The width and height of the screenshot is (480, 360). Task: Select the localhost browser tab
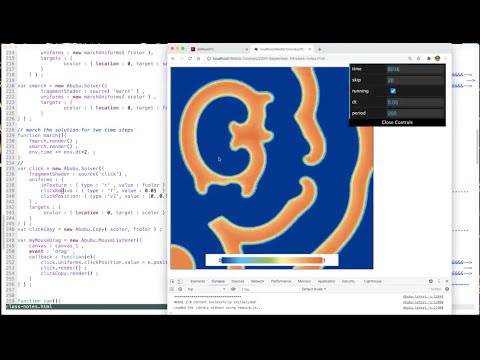(282, 49)
